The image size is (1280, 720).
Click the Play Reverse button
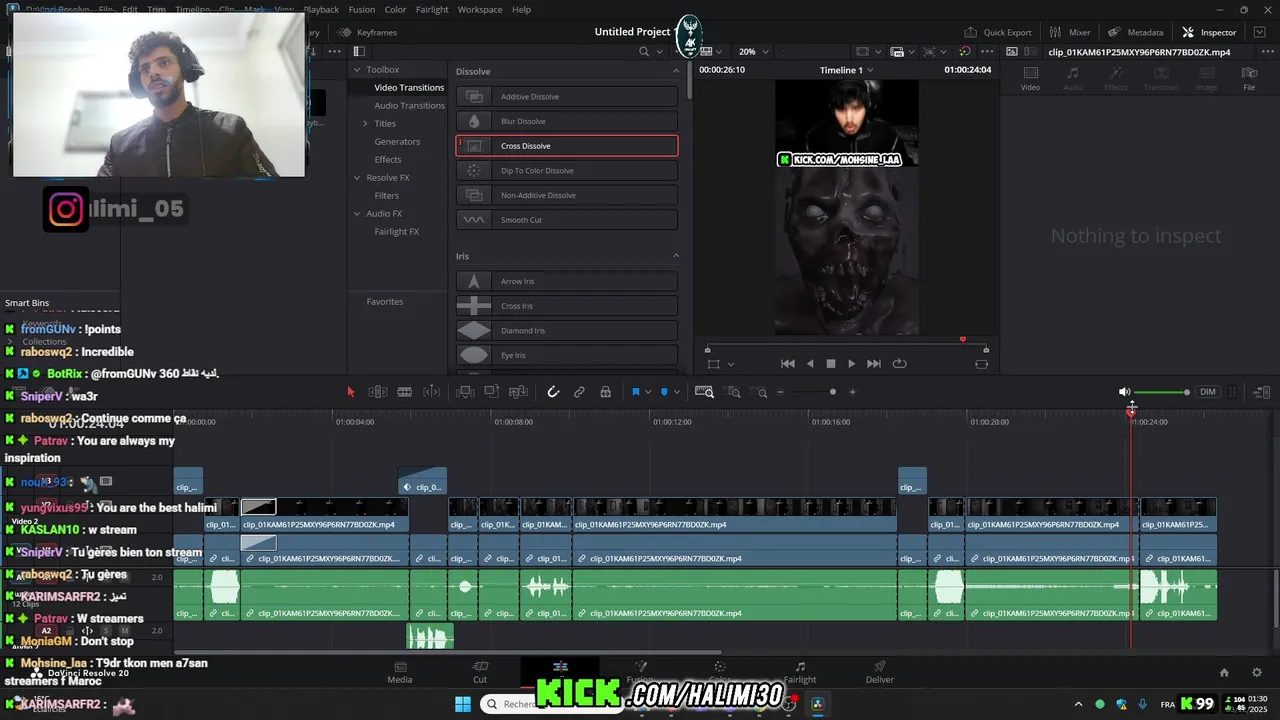tap(810, 364)
